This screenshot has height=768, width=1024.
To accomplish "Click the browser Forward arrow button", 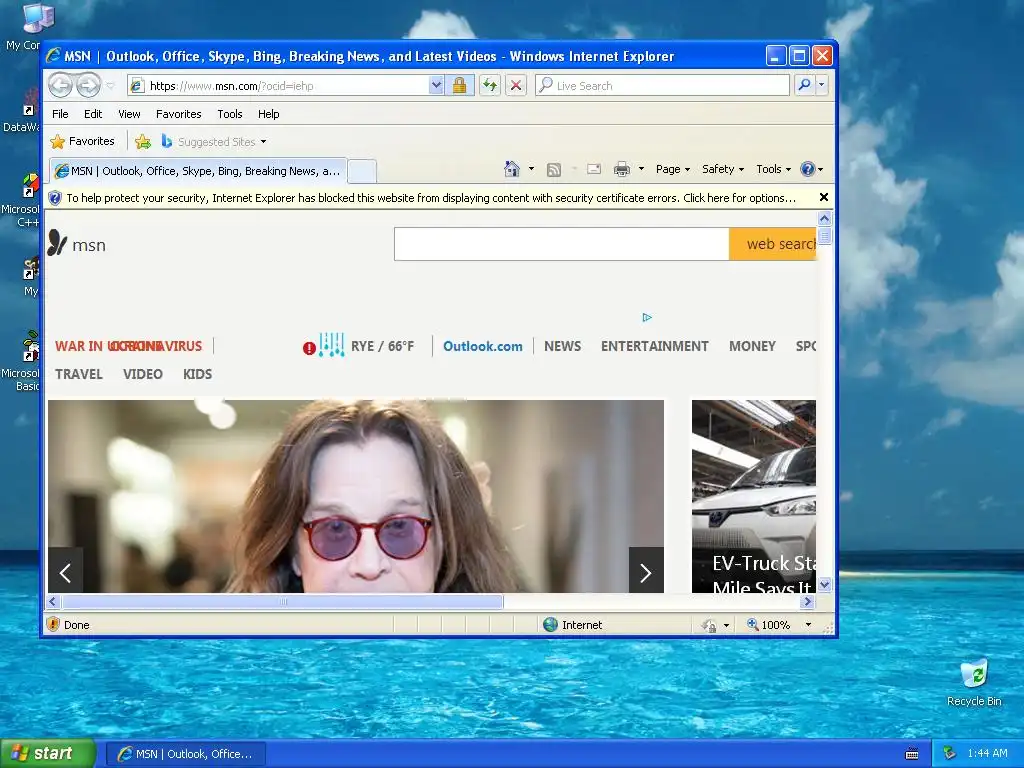I will click(89, 86).
